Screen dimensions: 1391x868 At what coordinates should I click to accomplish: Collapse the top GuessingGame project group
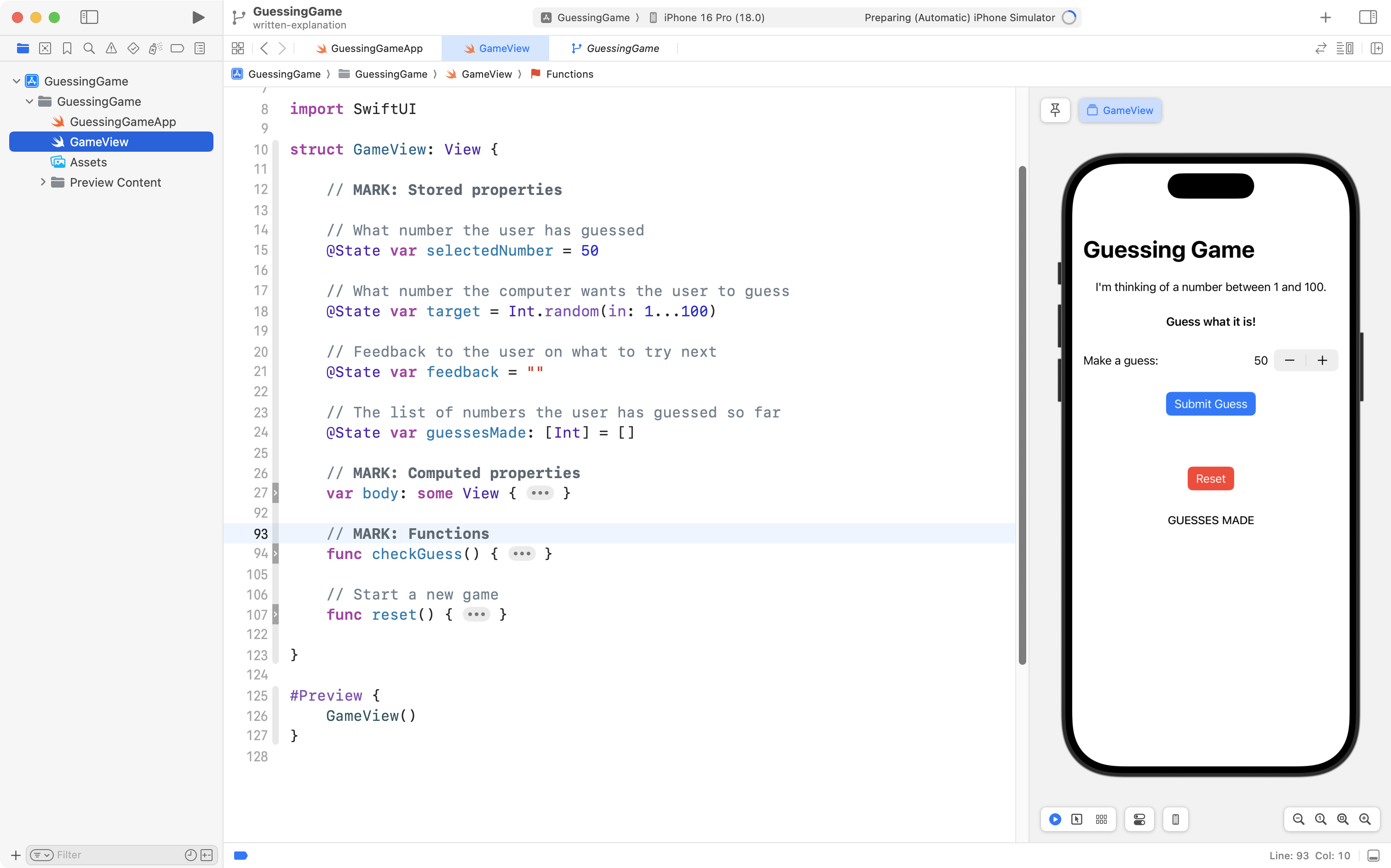(16, 81)
